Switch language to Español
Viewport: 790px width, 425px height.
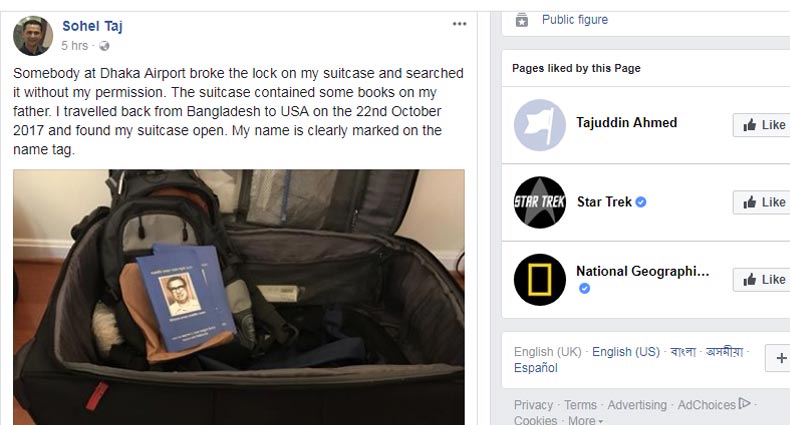[x=536, y=368]
